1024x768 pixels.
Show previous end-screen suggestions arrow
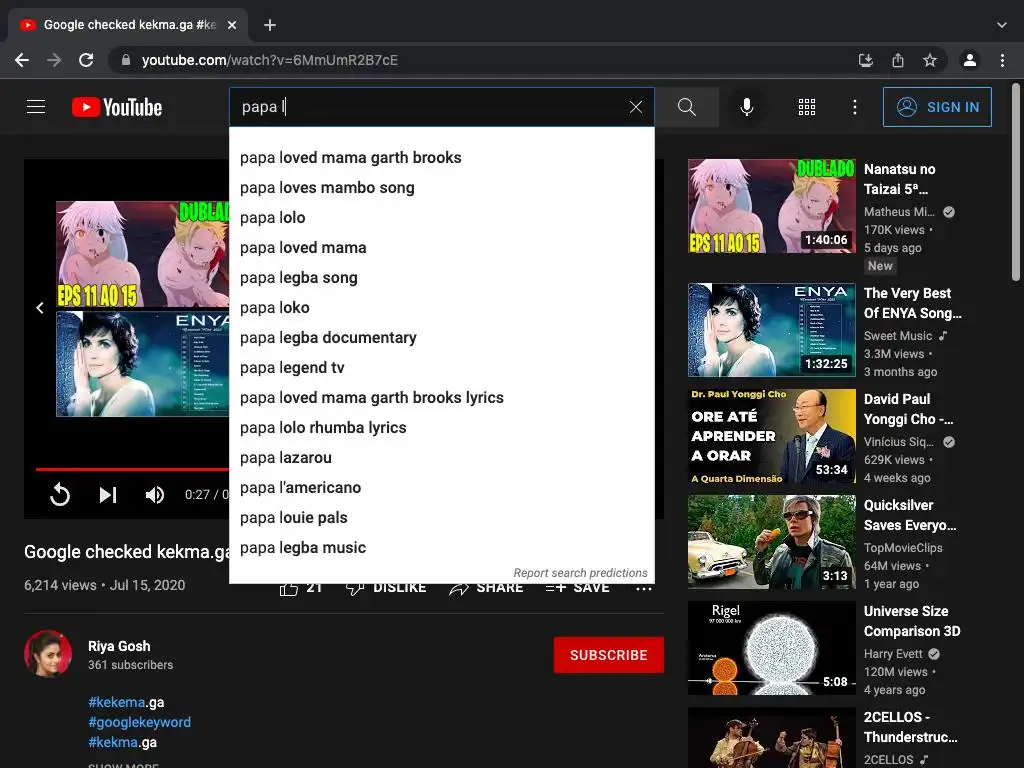tap(40, 308)
